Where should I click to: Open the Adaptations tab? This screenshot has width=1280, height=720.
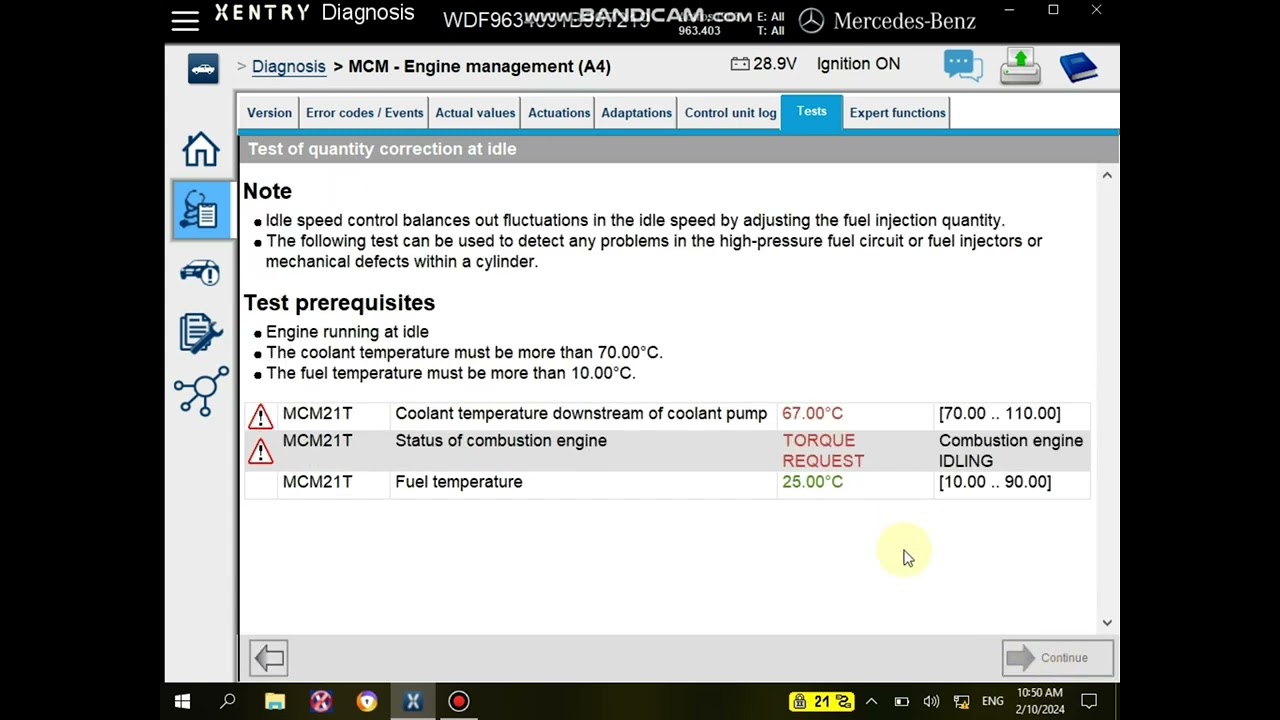click(x=636, y=113)
